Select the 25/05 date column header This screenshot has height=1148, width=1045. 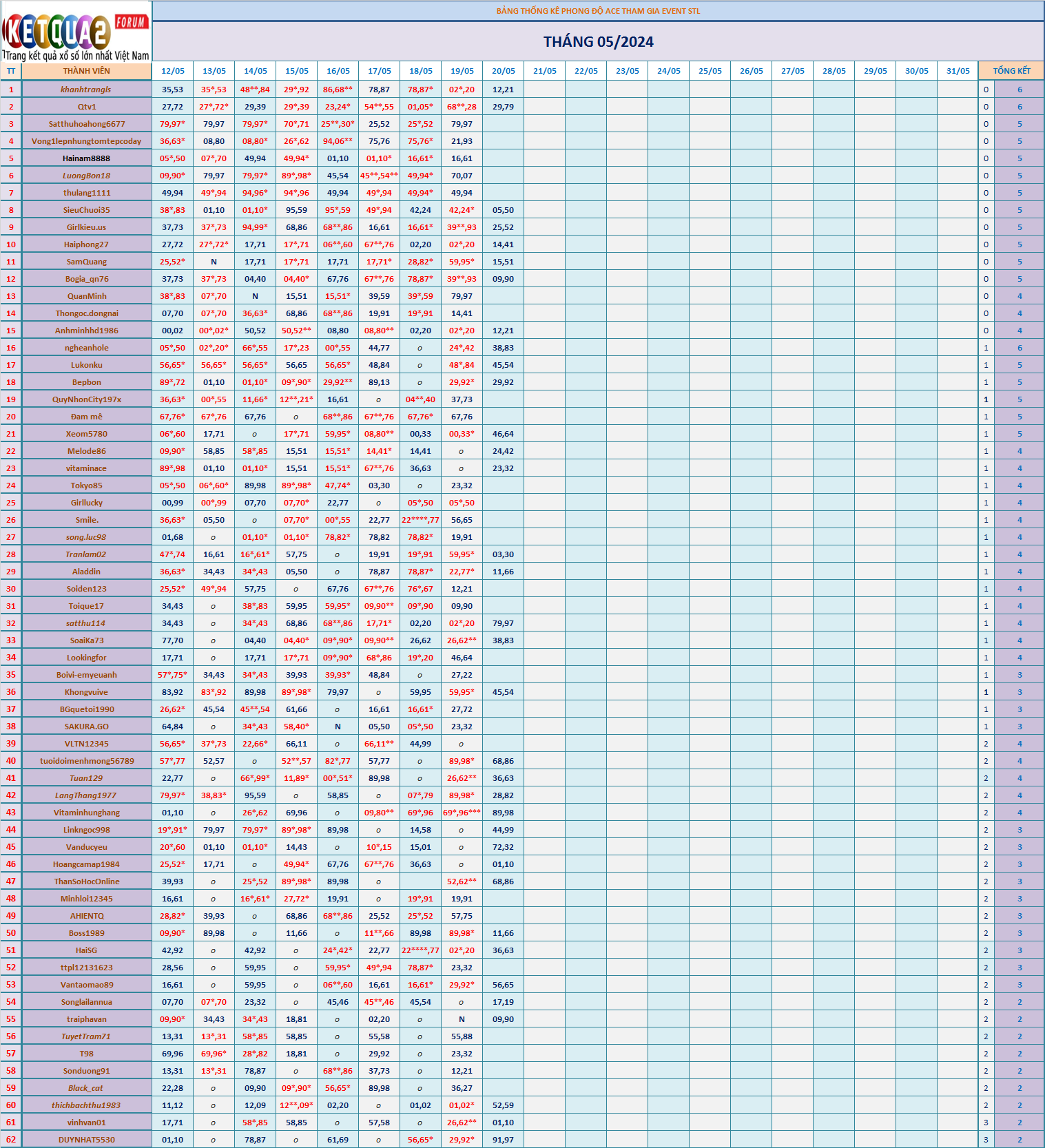[x=710, y=71]
